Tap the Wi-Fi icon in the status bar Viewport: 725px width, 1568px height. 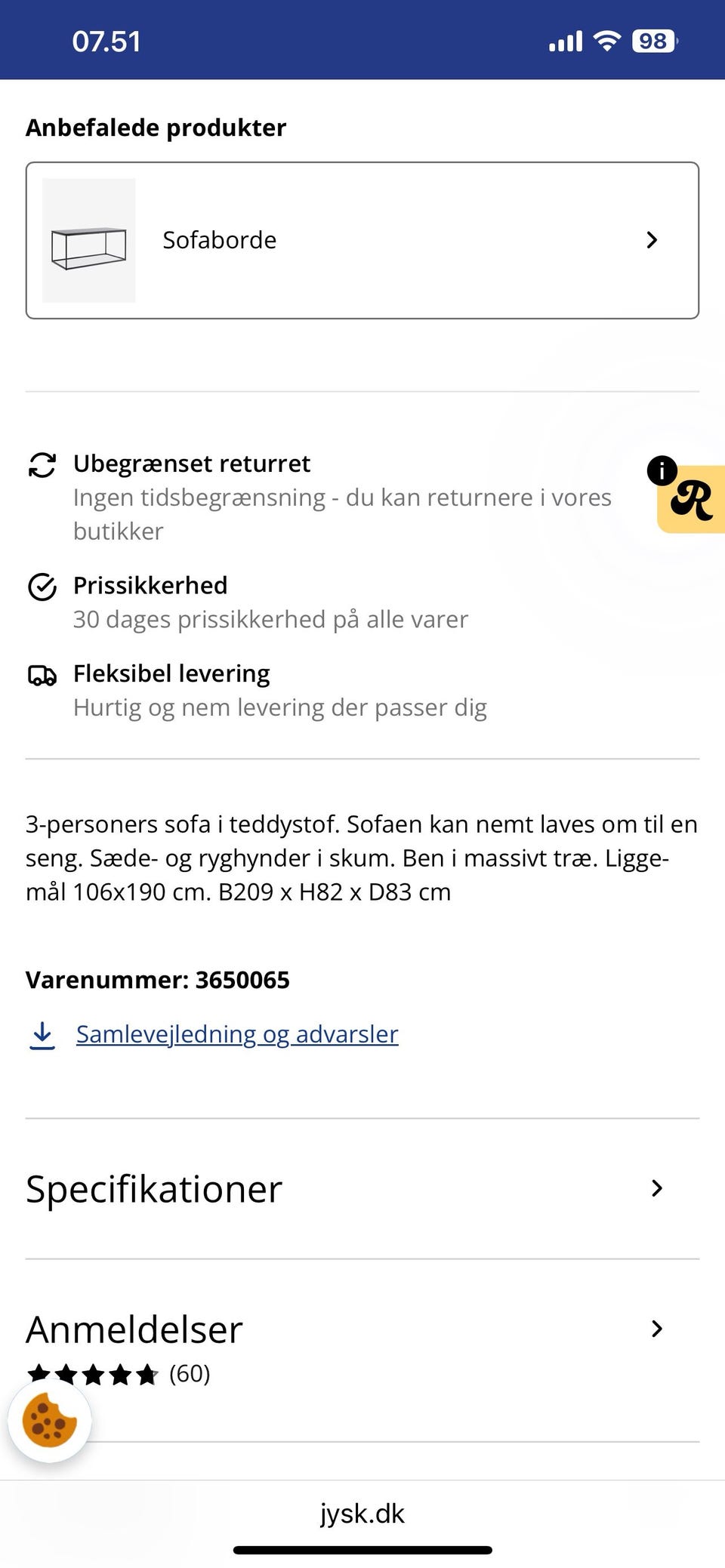pyautogui.click(x=608, y=40)
